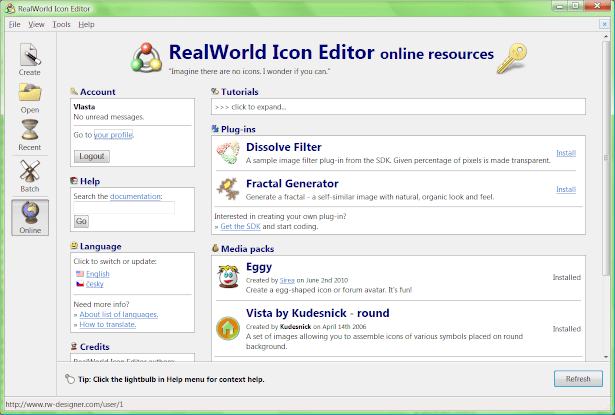Click the US flag beside English

point(80,273)
